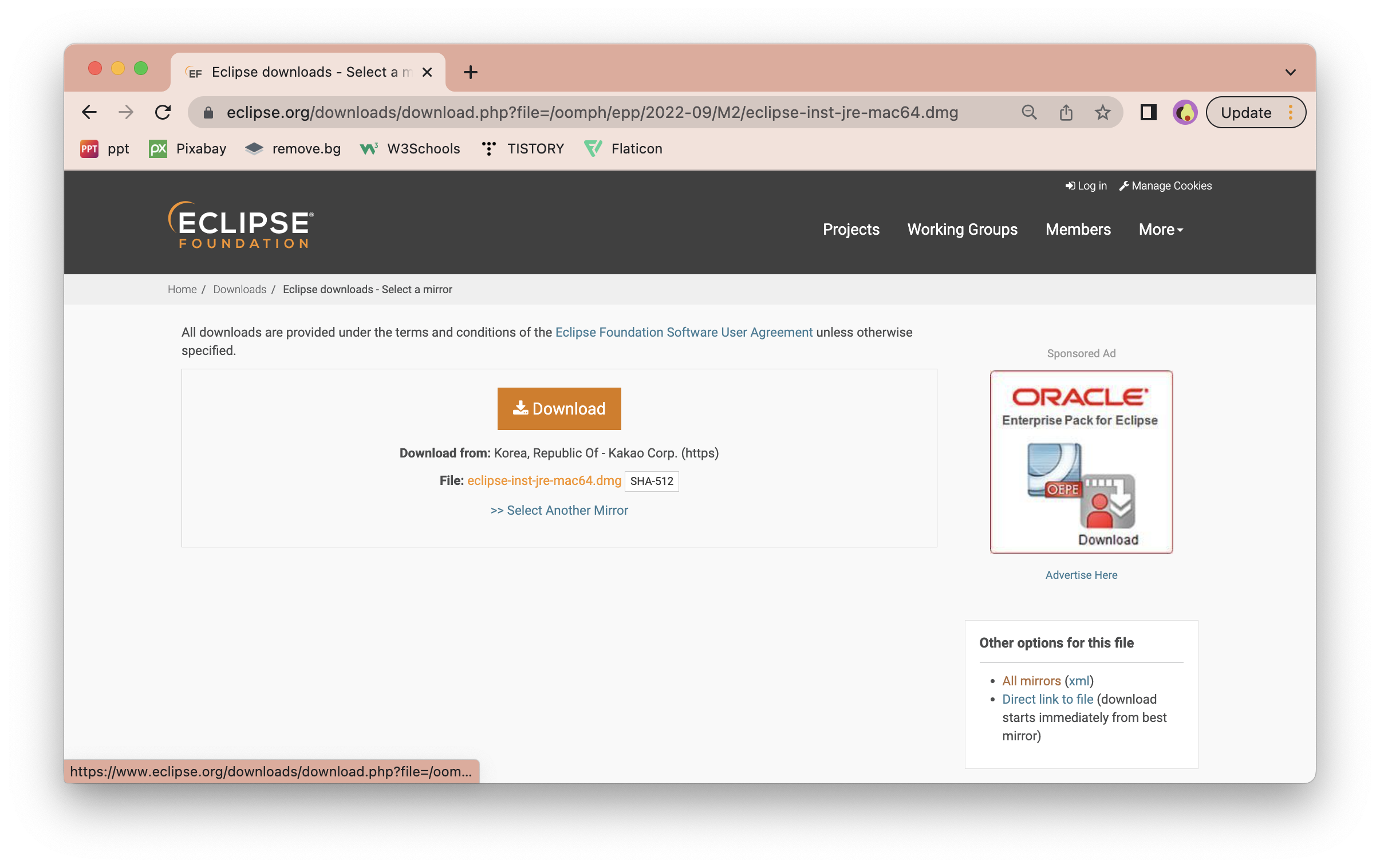Click Select Another Mirror link
1380x868 pixels.
point(559,510)
